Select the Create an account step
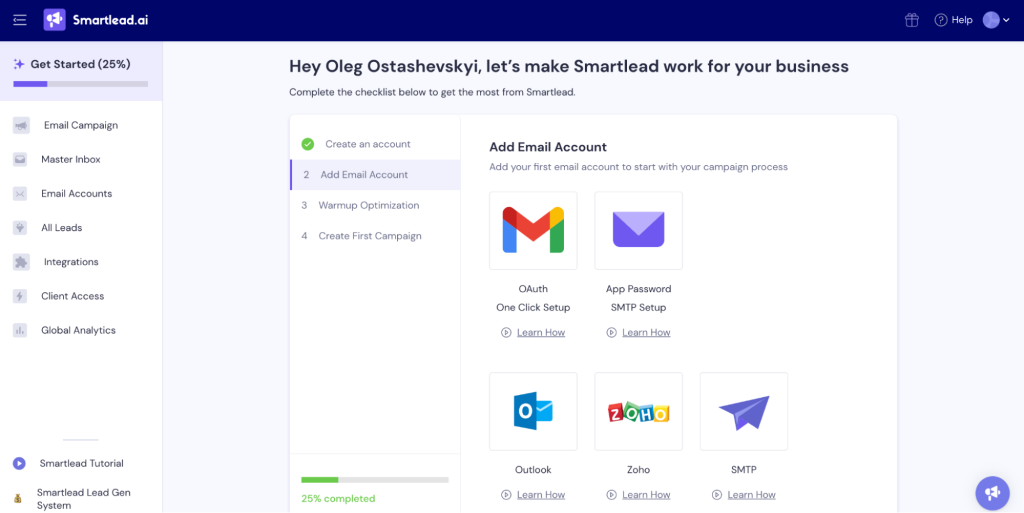This screenshot has height=513, width=1024. [x=375, y=144]
